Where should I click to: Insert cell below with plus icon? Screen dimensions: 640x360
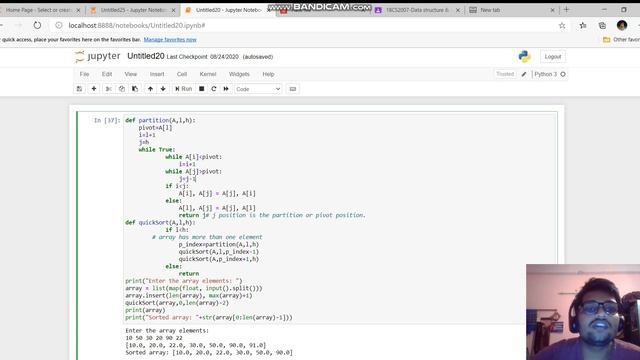pos(94,89)
